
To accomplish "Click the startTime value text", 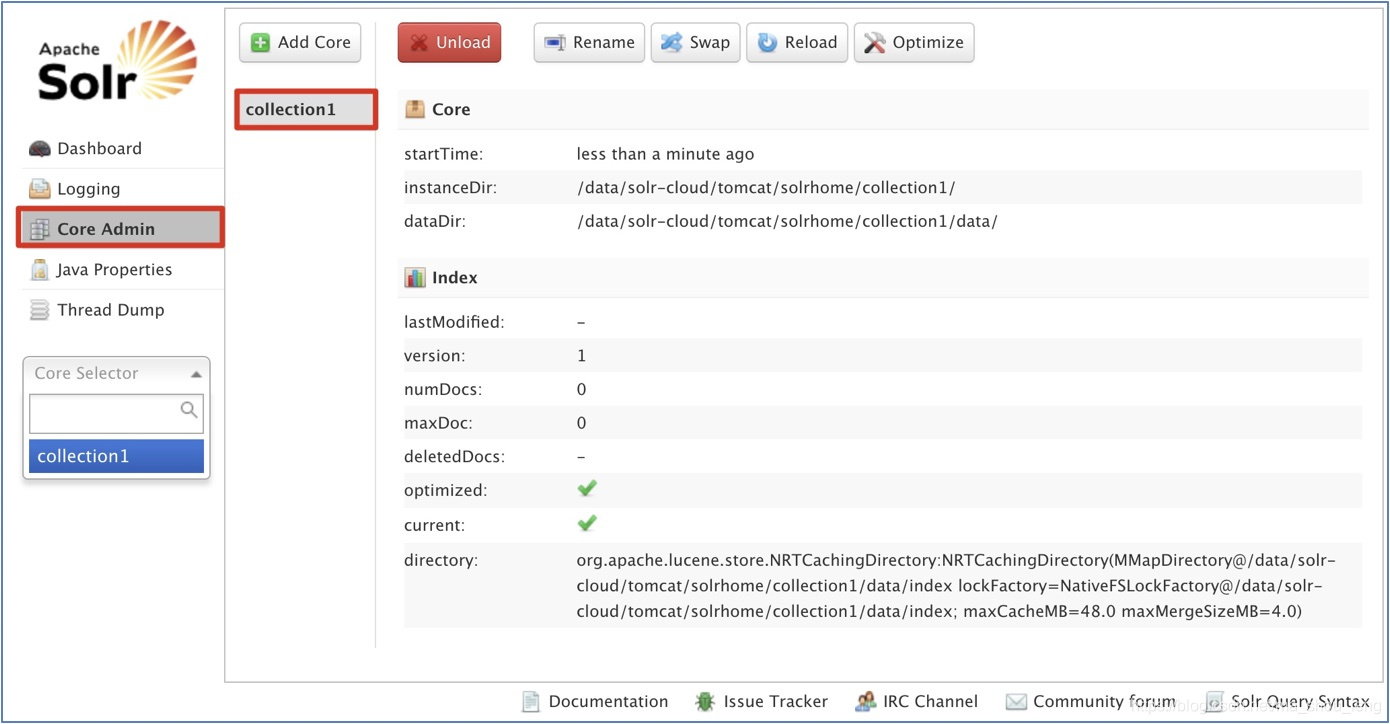I will click(665, 154).
